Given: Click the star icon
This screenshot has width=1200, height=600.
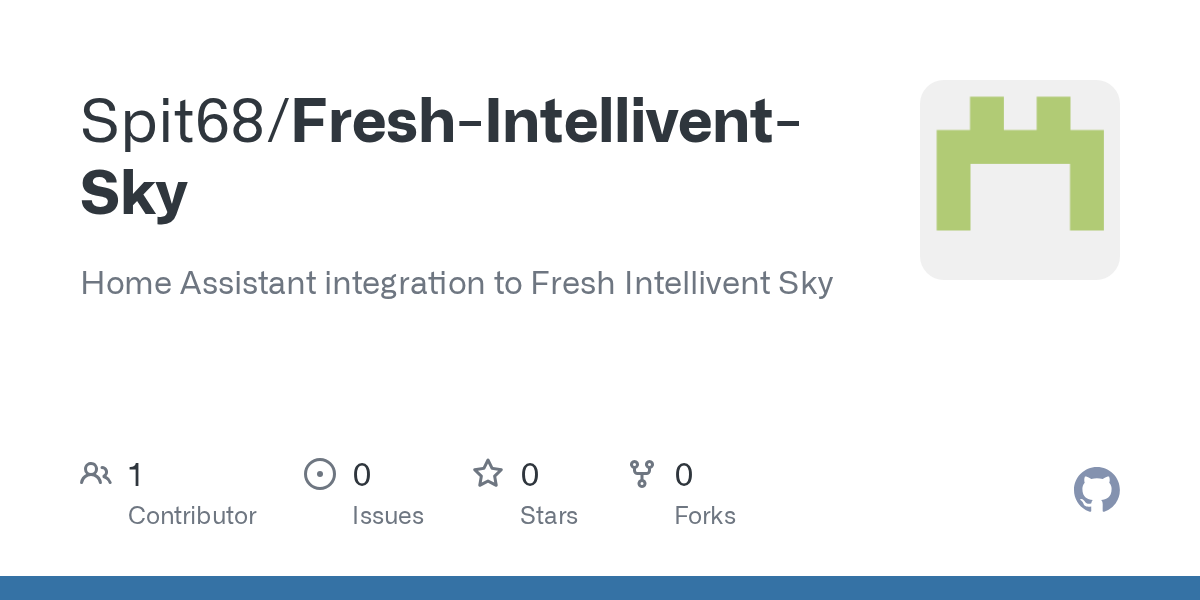Looking at the screenshot, I should (x=488, y=473).
